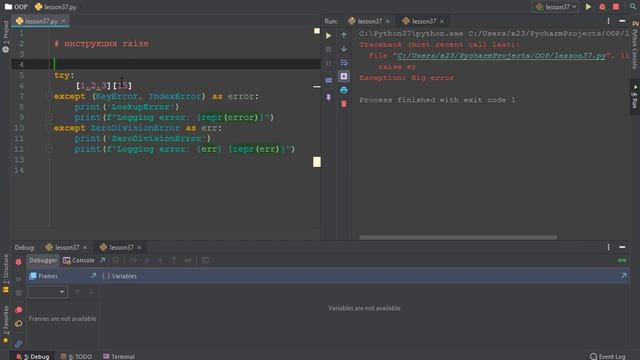Click arrow icon next to Console tab
Viewport: 640px width, 360px height.
coord(102,260)
